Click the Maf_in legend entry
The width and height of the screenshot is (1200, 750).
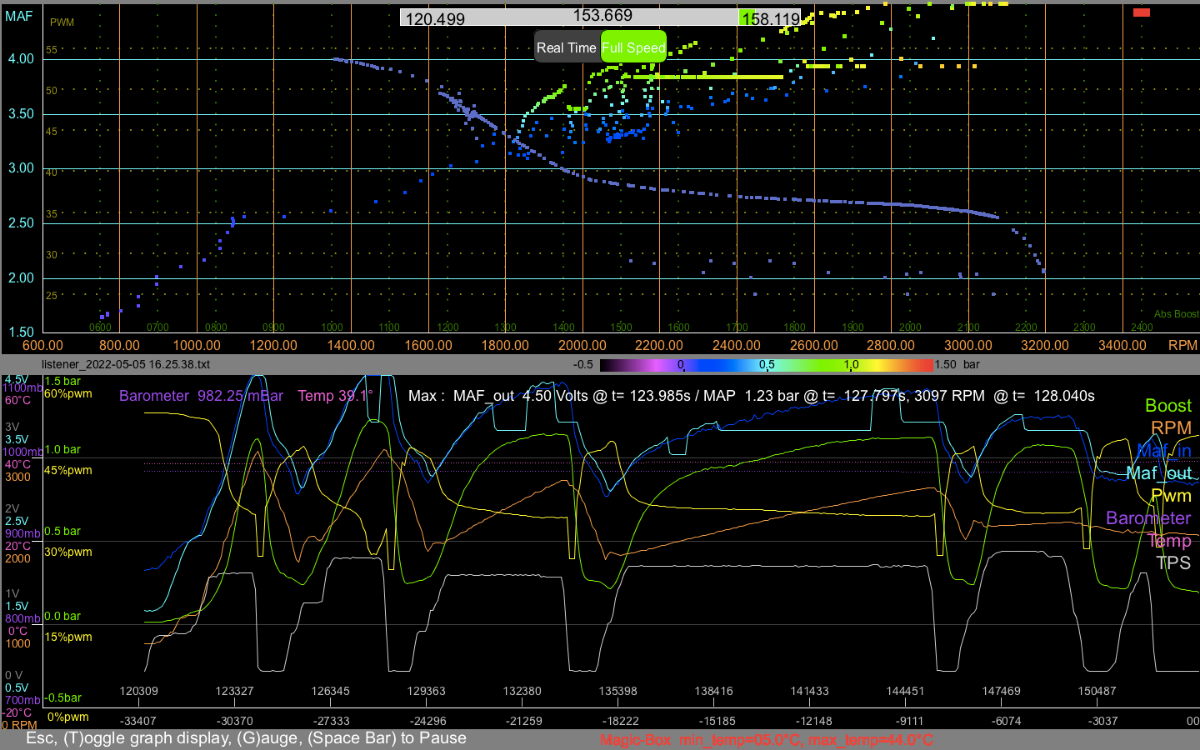point(1163,450)
